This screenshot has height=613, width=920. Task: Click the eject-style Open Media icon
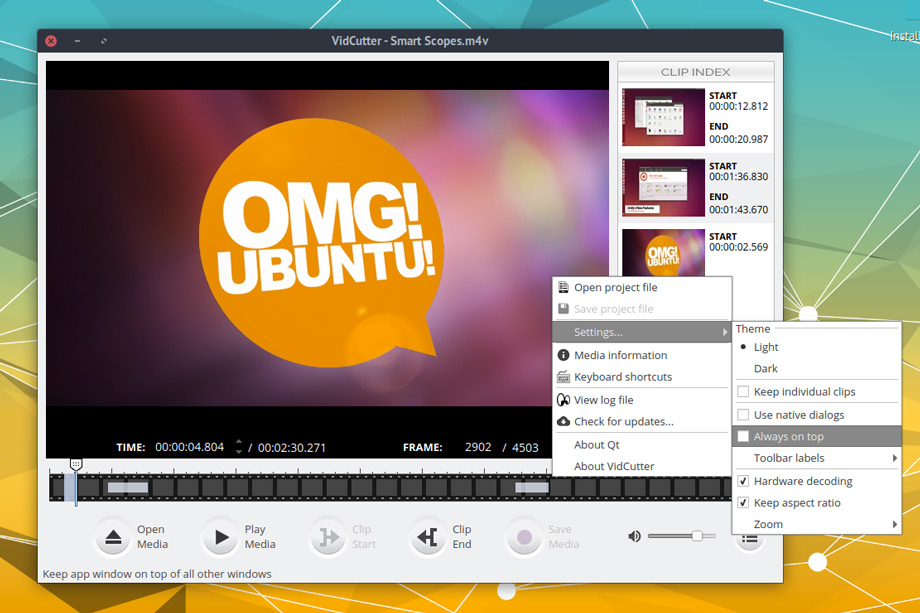[114, 537]
